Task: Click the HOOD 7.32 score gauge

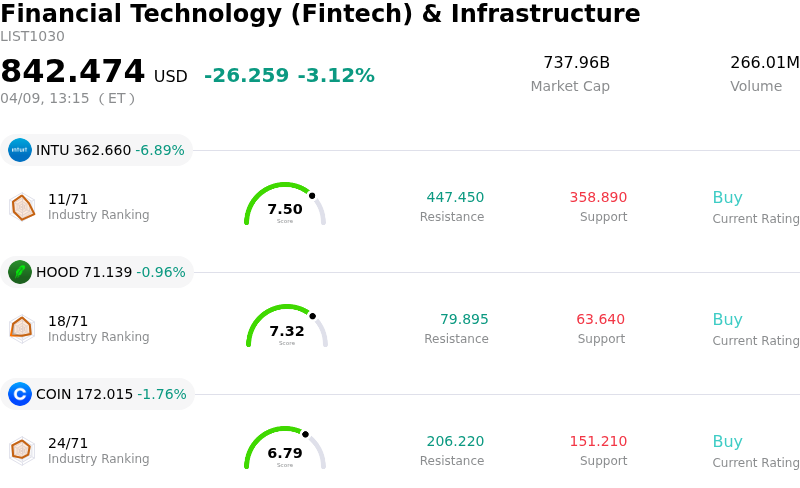Action: pyautogui.click(x=287, y=328)
